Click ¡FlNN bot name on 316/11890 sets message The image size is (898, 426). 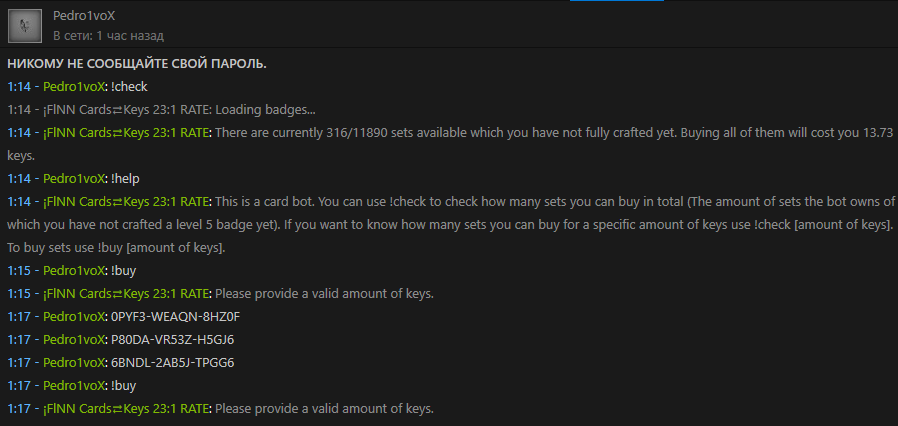point(127,133)
